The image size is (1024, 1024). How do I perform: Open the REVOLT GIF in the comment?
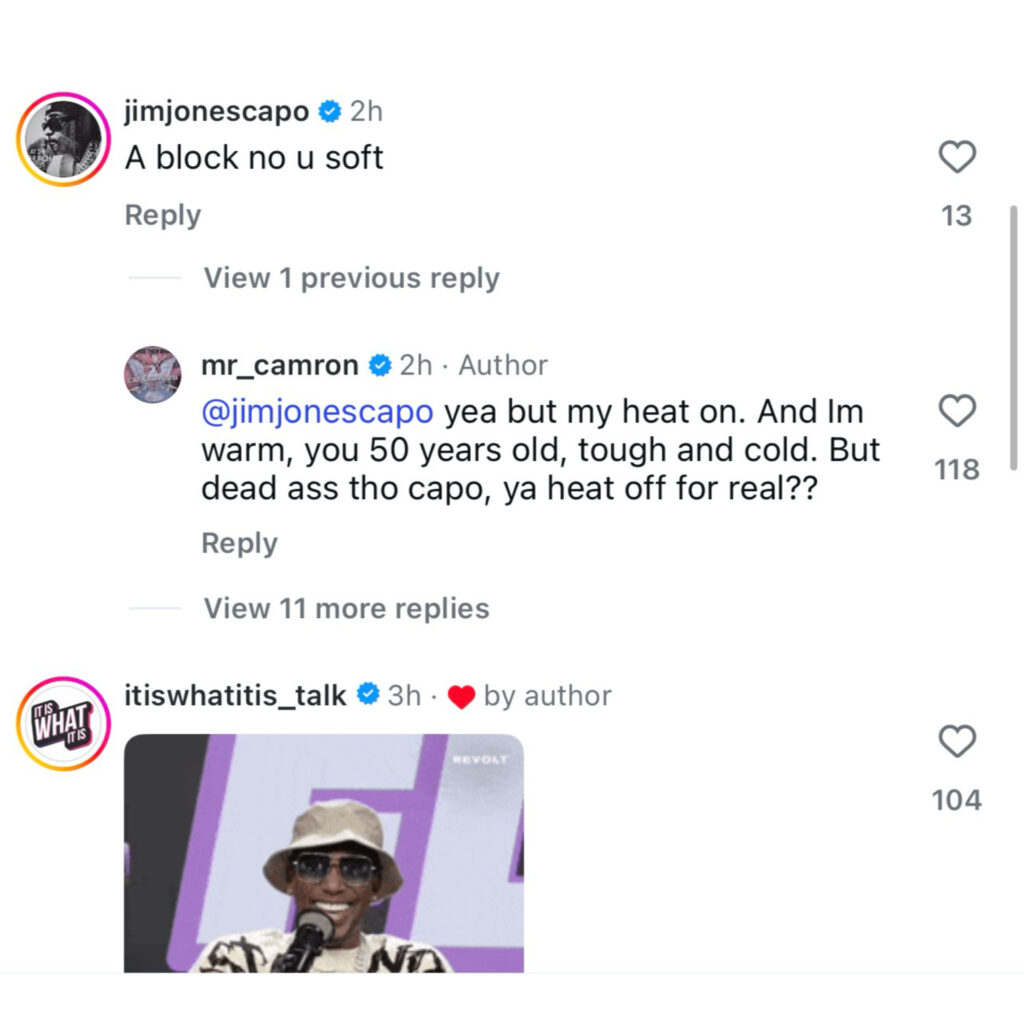point(324,853)
